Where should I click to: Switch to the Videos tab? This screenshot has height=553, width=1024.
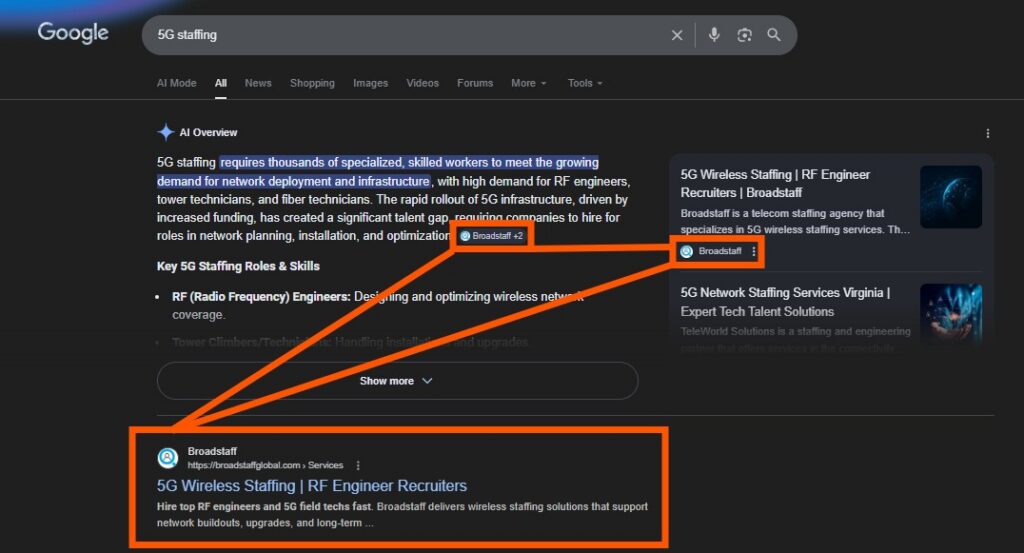[x=423, y=83]
